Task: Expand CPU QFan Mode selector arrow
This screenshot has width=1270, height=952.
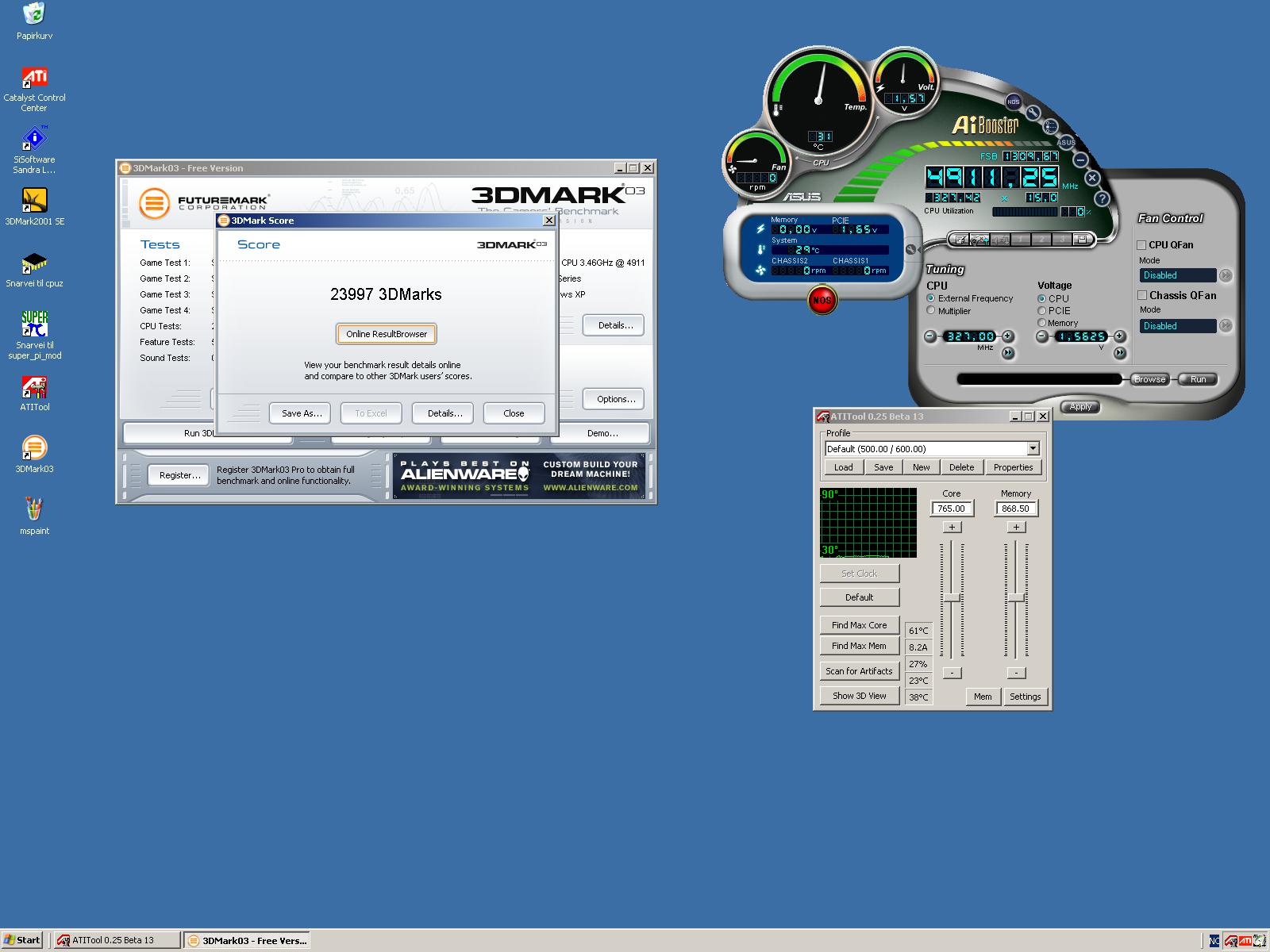Action: pyautogui.click(x=1226, y=275)
